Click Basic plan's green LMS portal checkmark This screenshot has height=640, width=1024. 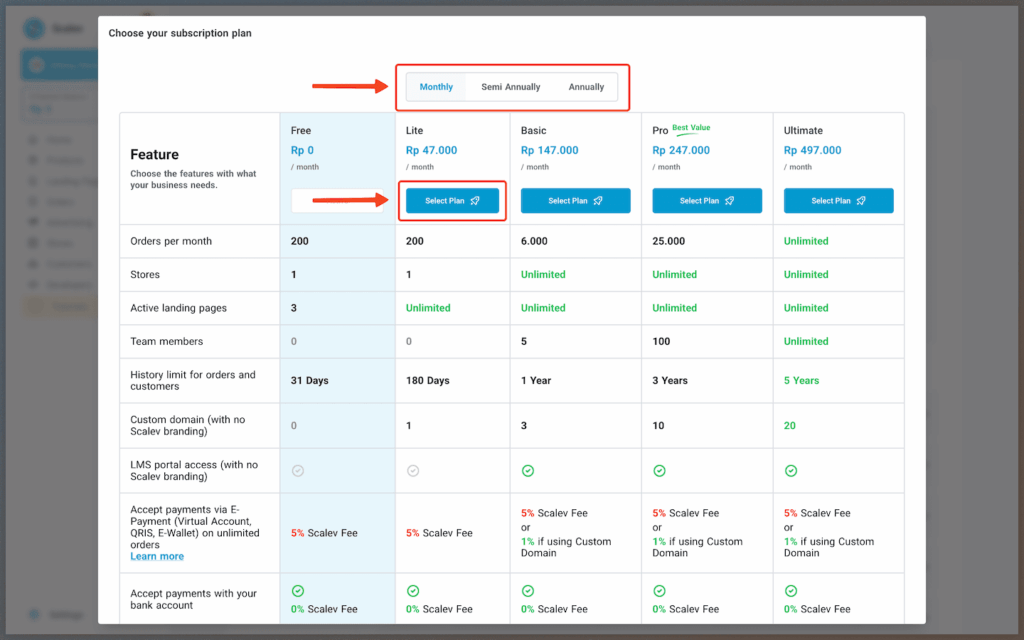click(x=527, y=470)
